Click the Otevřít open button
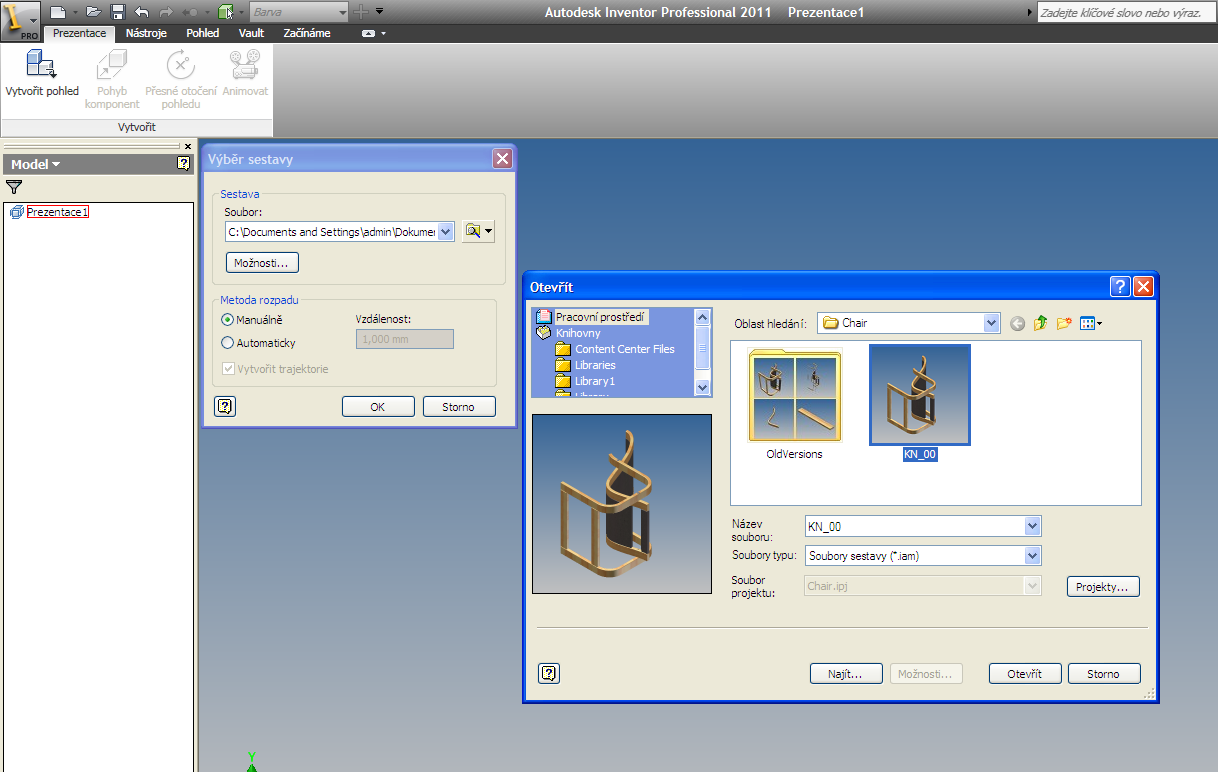 tap(1025, 674)
